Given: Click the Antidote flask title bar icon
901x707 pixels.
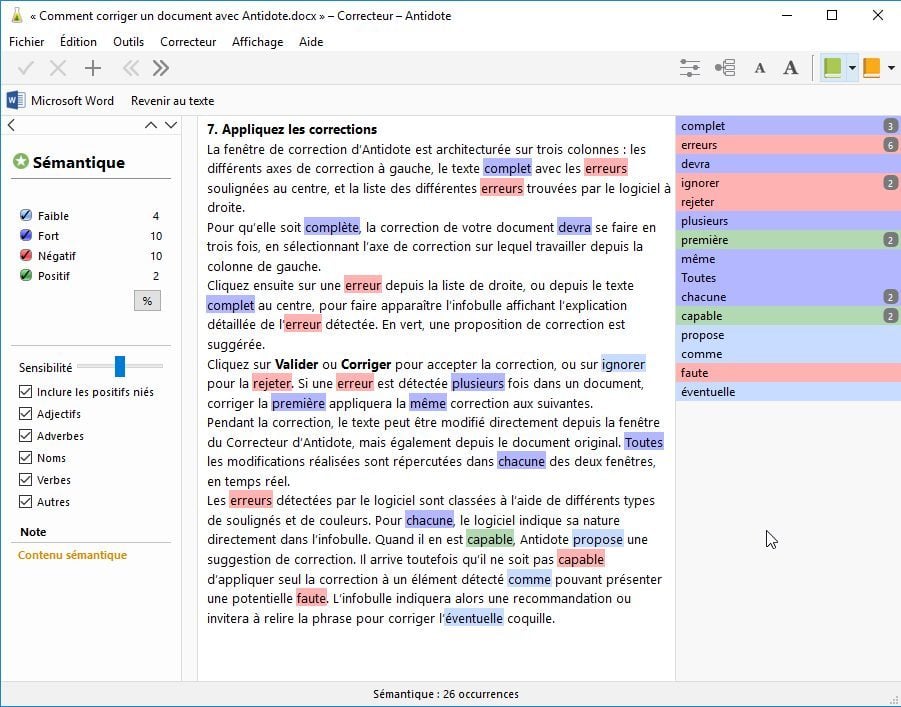Looking at the screenshot, I should [x=17, y=16].
